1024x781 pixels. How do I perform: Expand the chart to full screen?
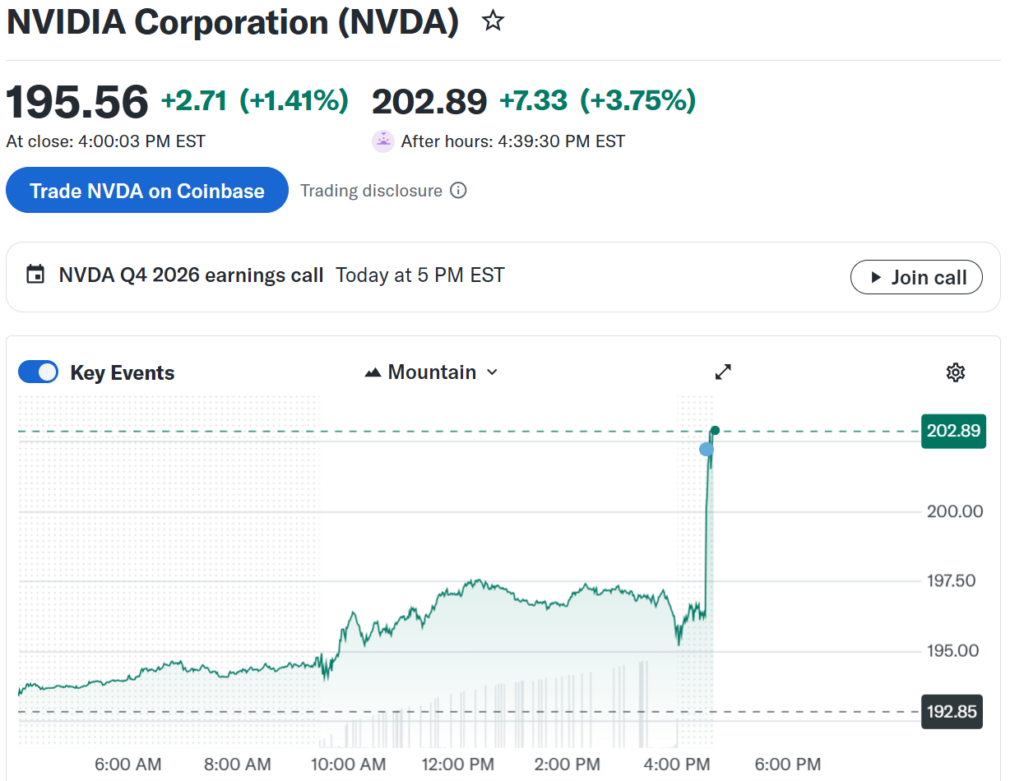pos(723,372)
